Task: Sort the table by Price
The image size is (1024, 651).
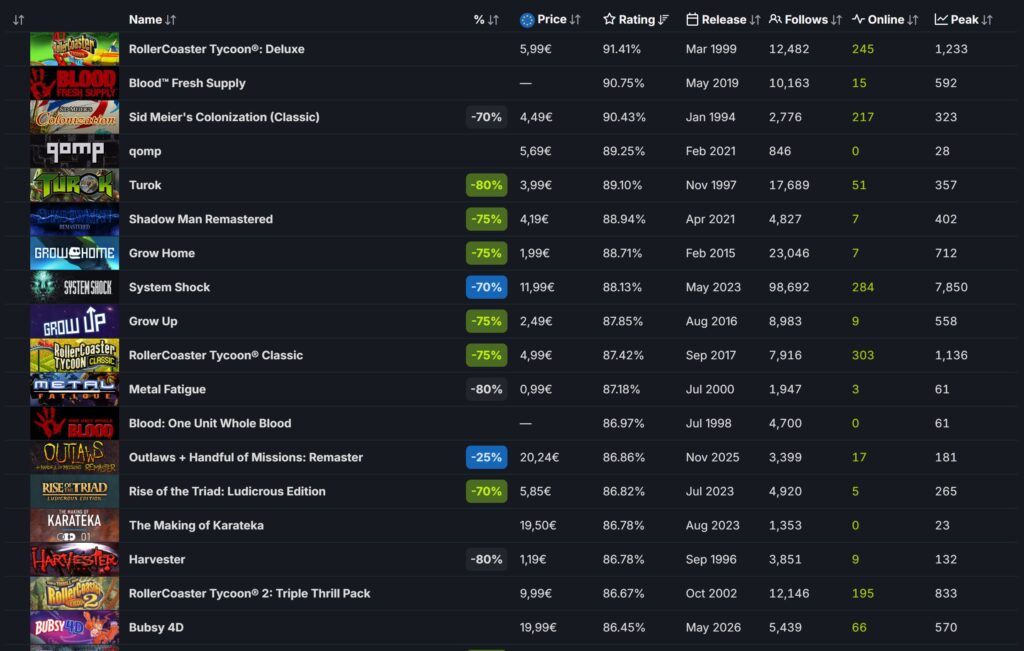Action: 550,20
